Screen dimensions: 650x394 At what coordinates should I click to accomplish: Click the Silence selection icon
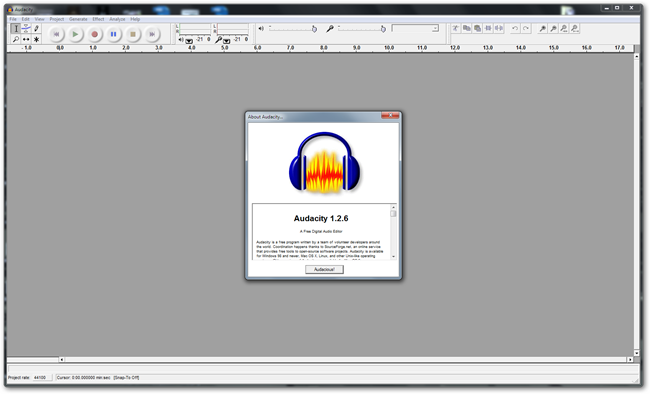499,28
